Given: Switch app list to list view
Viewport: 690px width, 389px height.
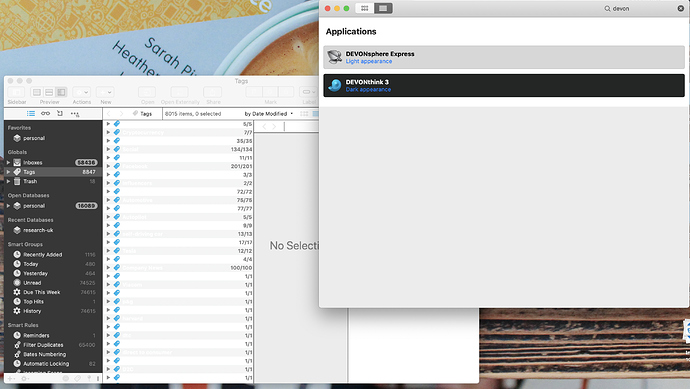Looking at the screenshot, I should tap(383, 8).
